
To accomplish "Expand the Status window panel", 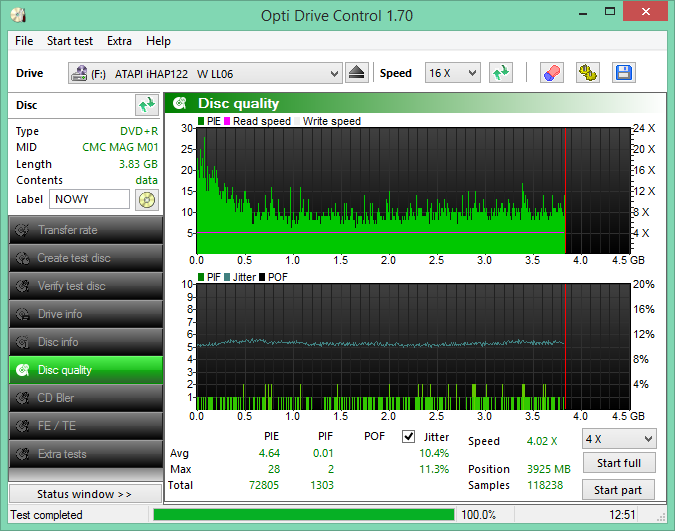I will tap(85, 494).
